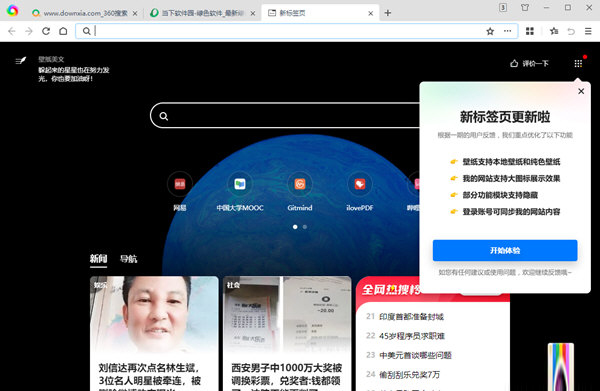Select second shortcut page dot

305,227
